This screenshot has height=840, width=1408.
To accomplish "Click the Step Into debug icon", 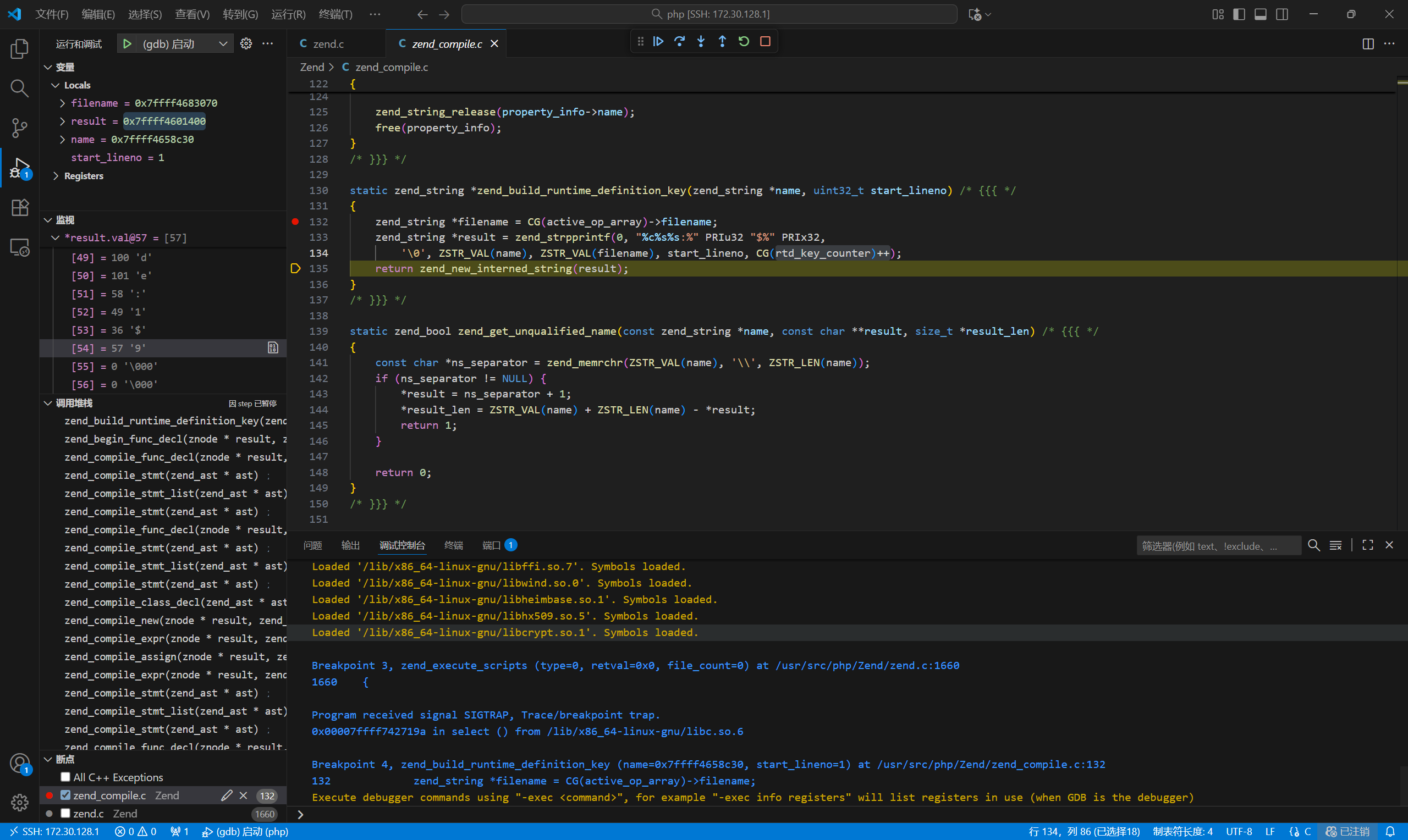I will [701, 41].
